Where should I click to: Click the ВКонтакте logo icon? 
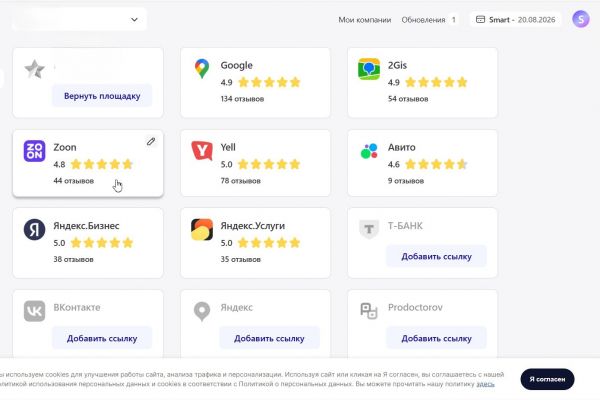[x=35, y=312]
